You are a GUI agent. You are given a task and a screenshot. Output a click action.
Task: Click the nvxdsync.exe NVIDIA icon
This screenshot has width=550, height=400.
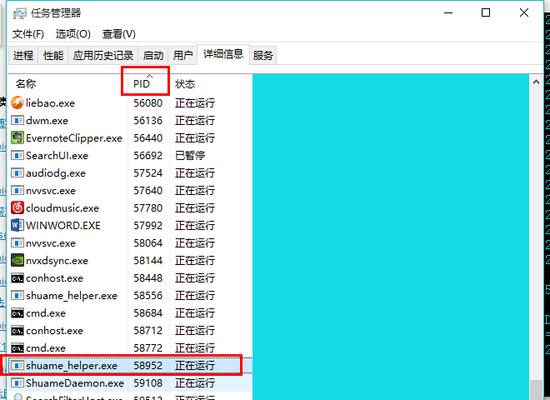click(17, 260)
